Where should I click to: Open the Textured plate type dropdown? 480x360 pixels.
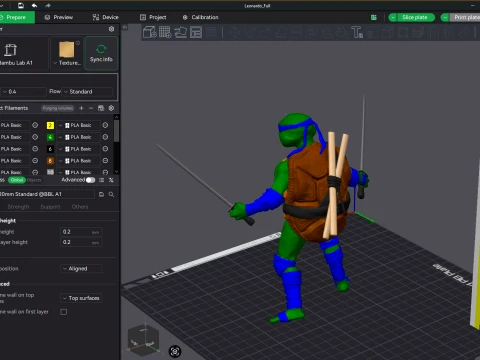(x=67, y=53)
